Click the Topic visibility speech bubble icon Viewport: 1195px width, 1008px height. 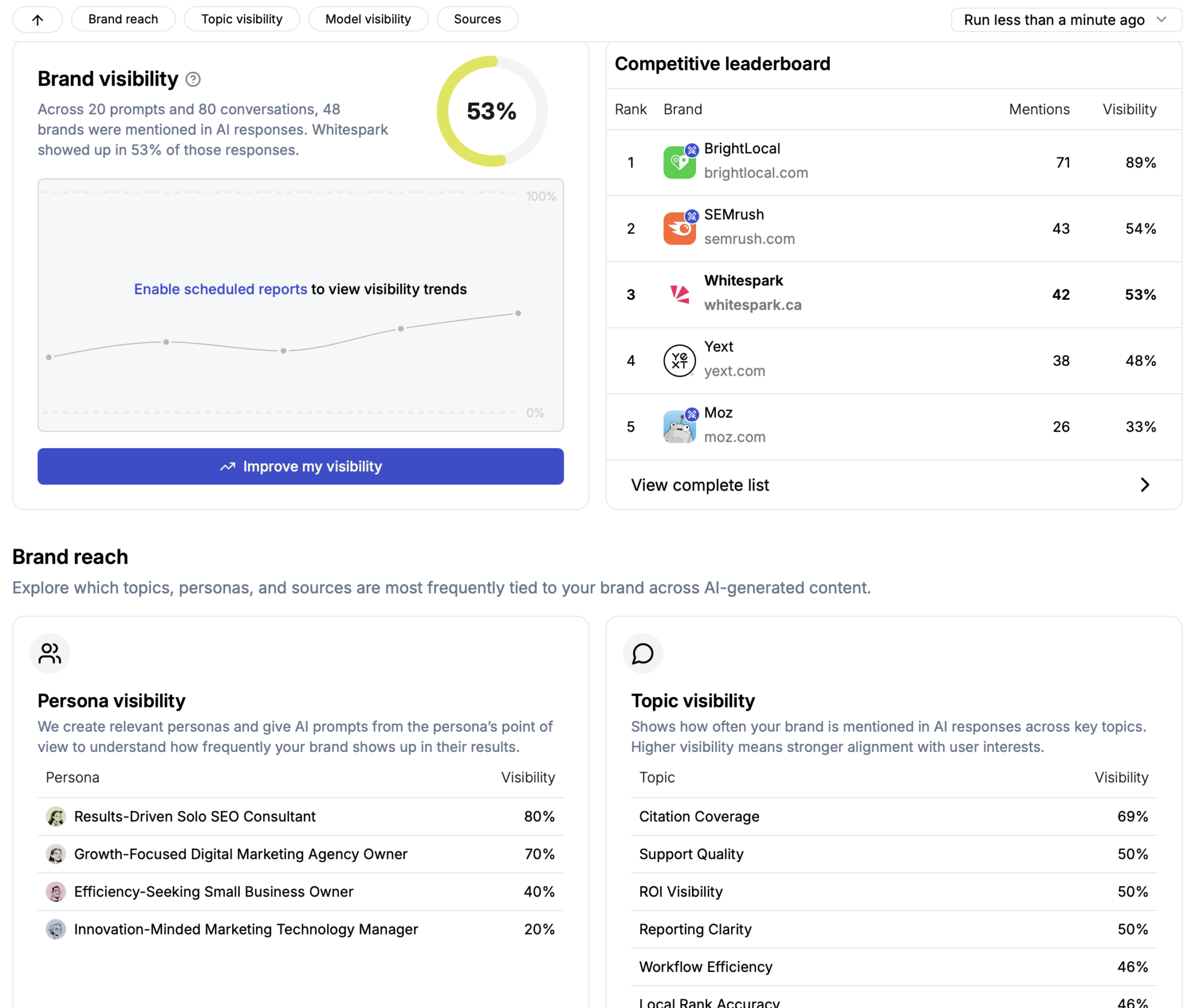pyautogui.click(x=642, y=653)
